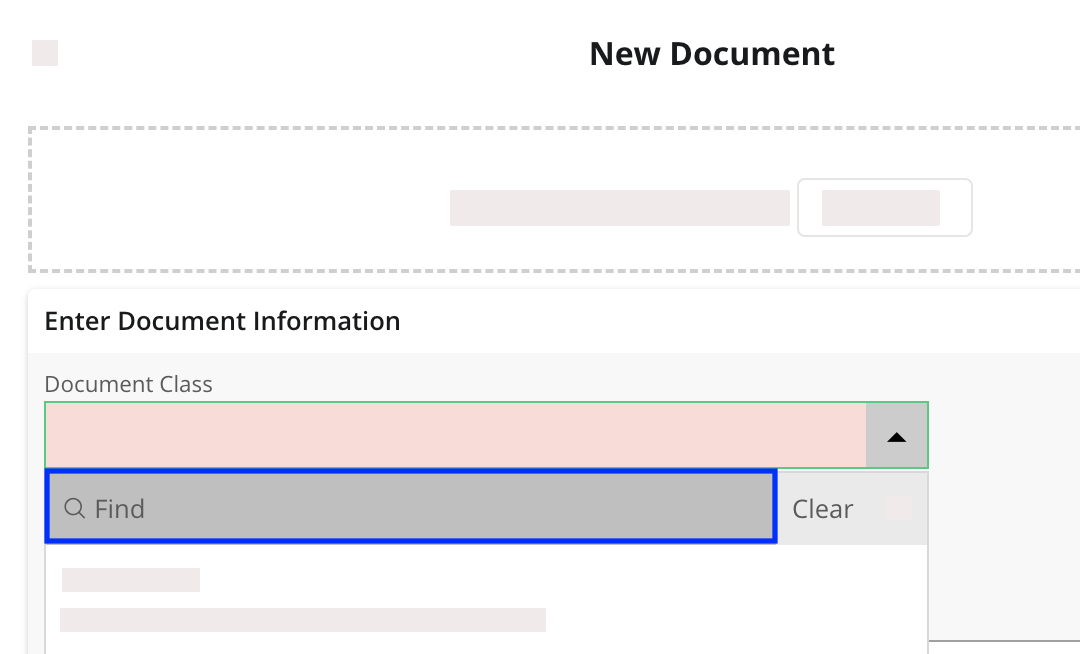Click the Document Class field label

(129, 384)
